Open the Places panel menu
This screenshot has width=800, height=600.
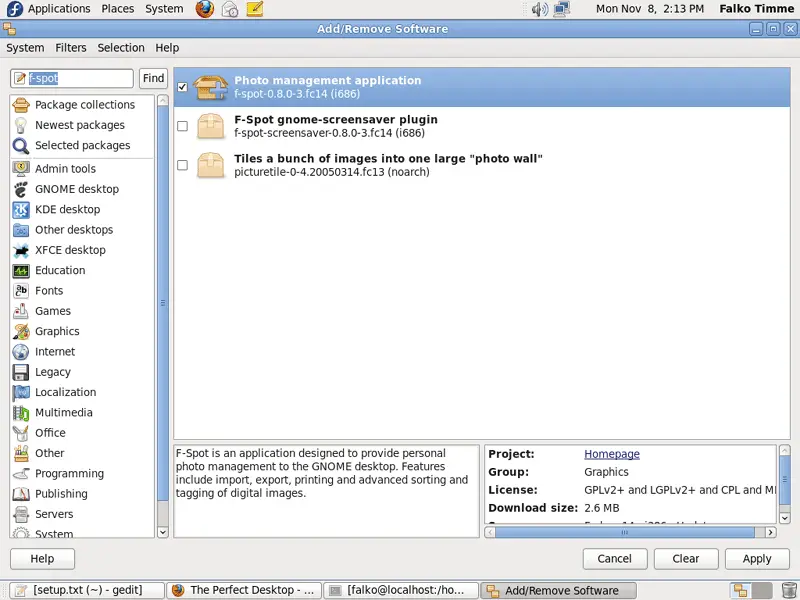(x=118, y=9)
